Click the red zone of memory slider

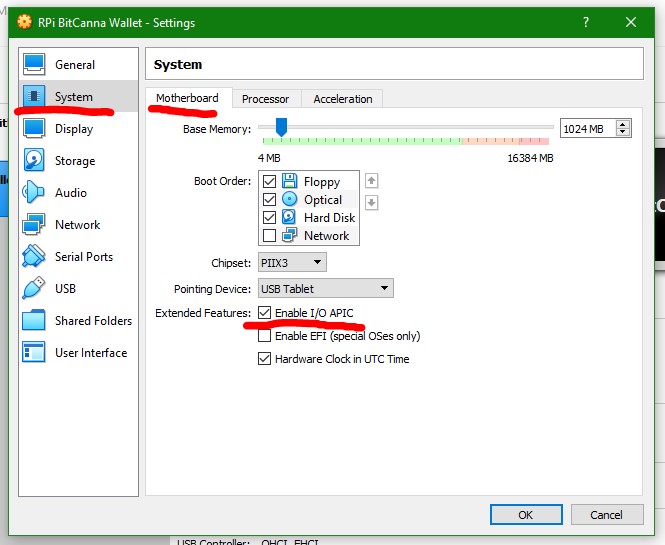pyautogui.click(x=534, y=141)
